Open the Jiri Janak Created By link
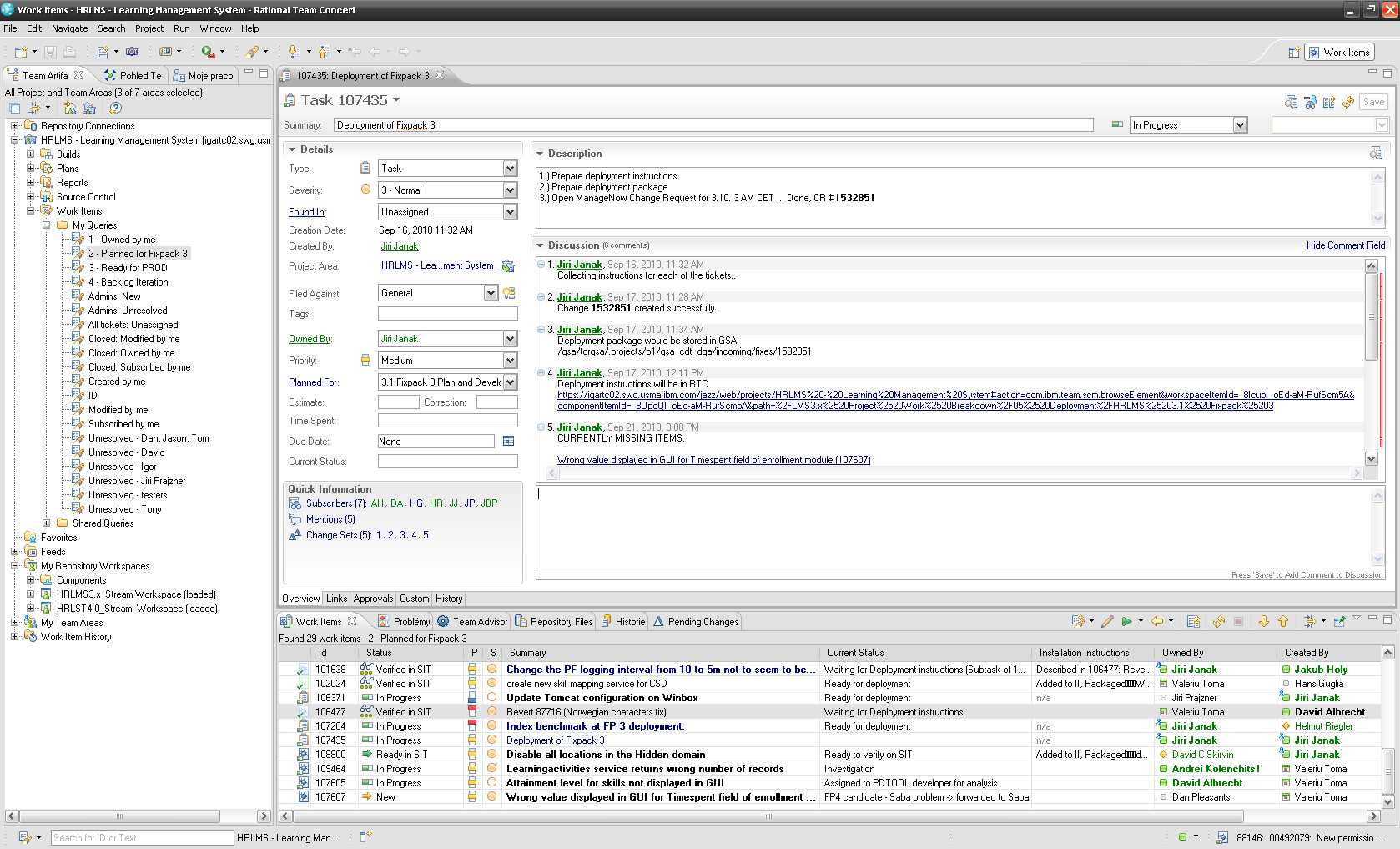 coord(400,246)
